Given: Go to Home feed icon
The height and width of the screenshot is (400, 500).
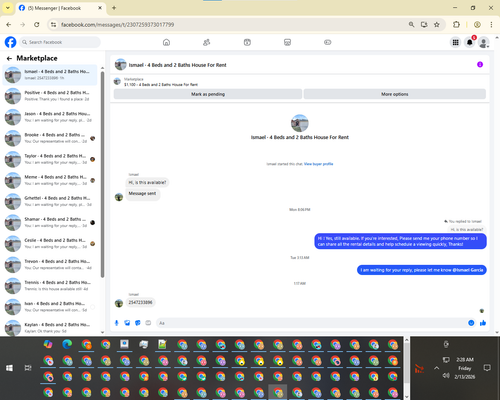Looking at the screenshot, I should (x=166, y=42).
